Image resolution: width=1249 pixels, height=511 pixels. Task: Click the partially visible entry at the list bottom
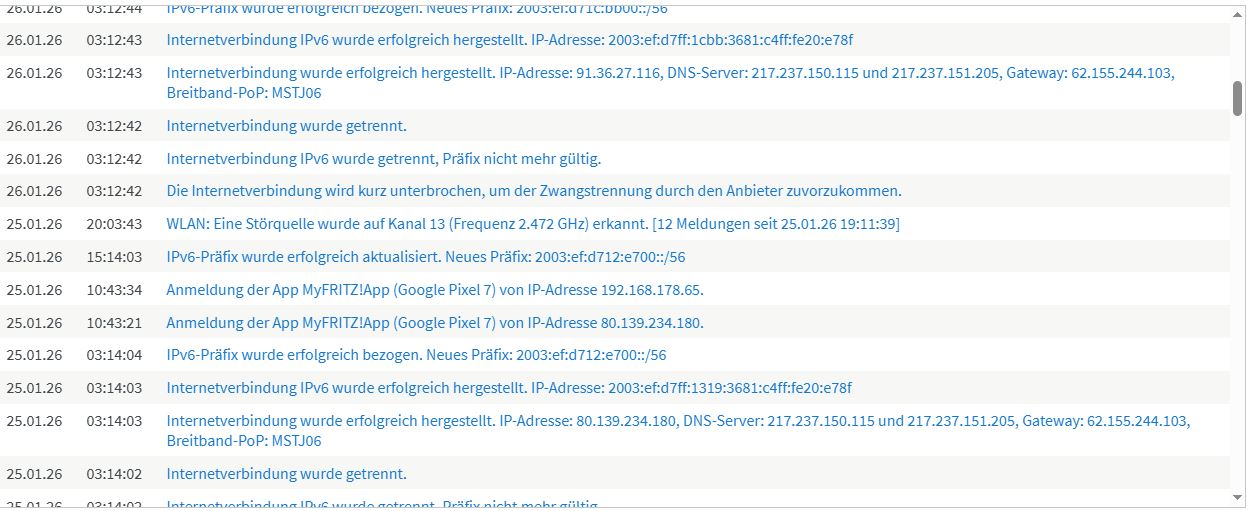pos(383,504)
